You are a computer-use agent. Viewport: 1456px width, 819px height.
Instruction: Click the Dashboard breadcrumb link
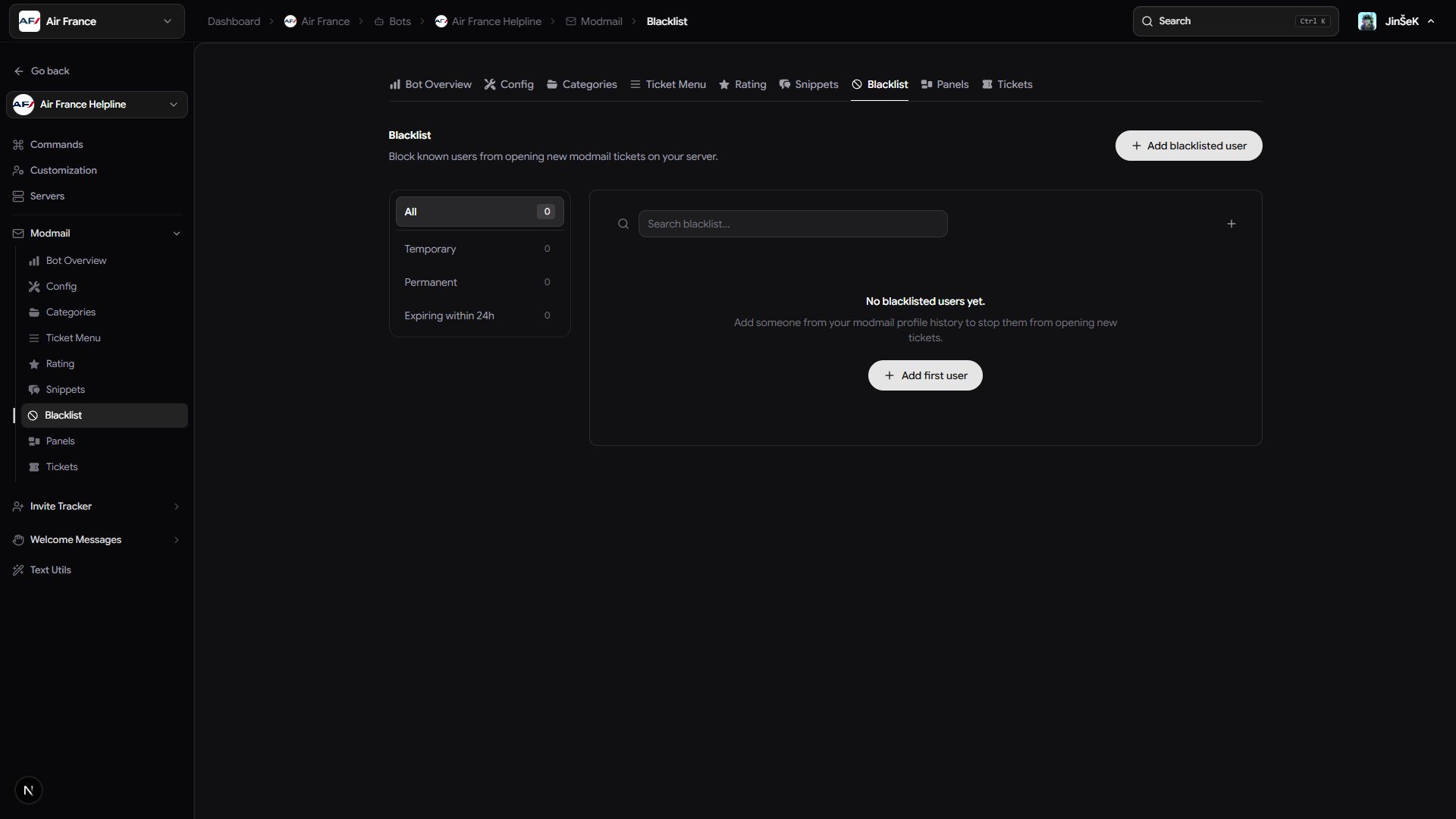tap(234, 21)
